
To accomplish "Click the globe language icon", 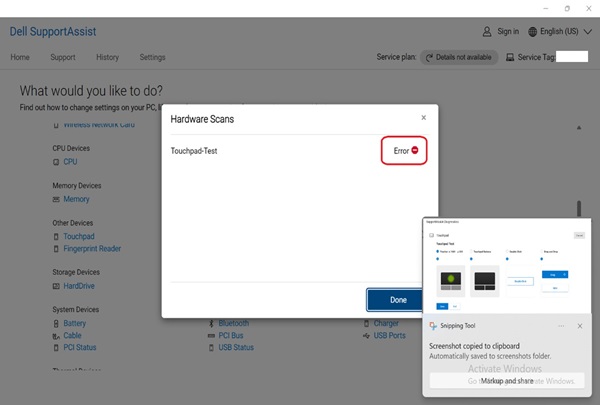I will 533,31.
